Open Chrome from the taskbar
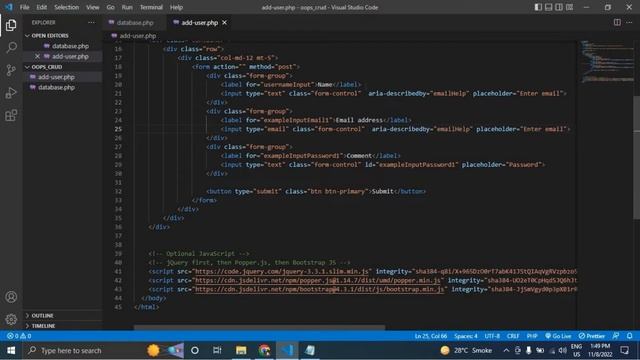 pos(264,350)
